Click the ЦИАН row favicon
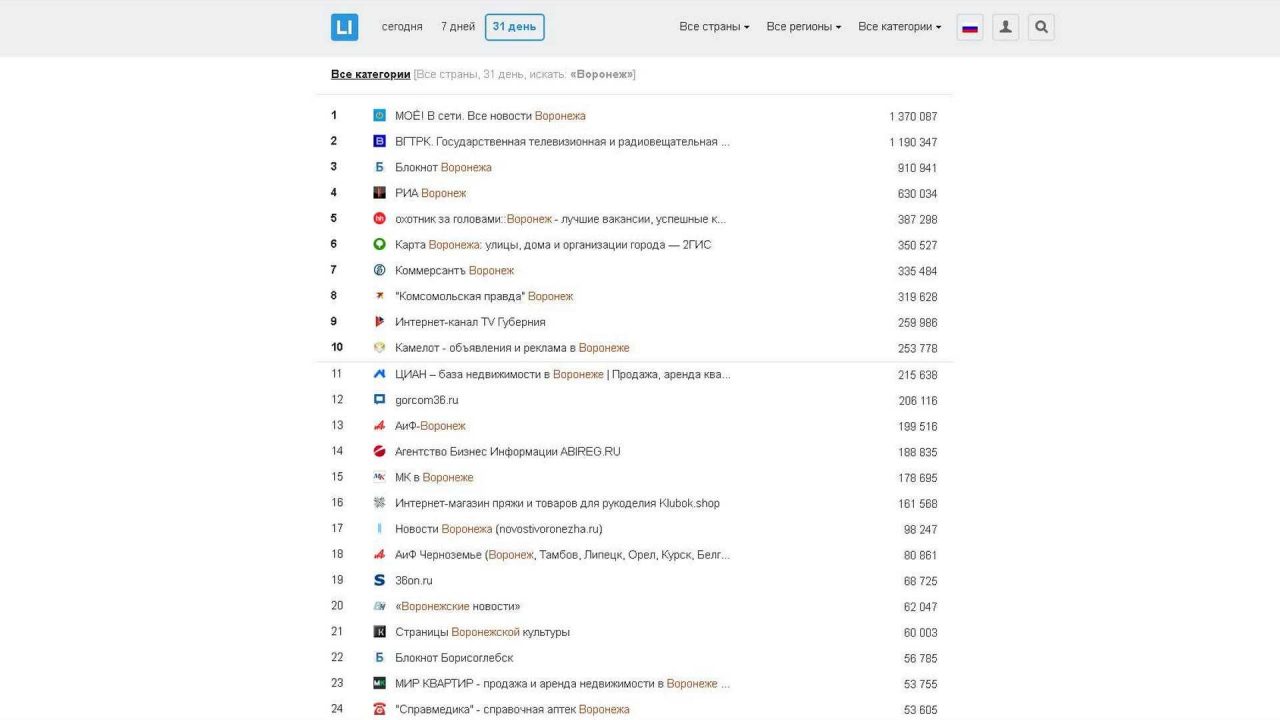1280x720 pixels. tap(379, 374)
